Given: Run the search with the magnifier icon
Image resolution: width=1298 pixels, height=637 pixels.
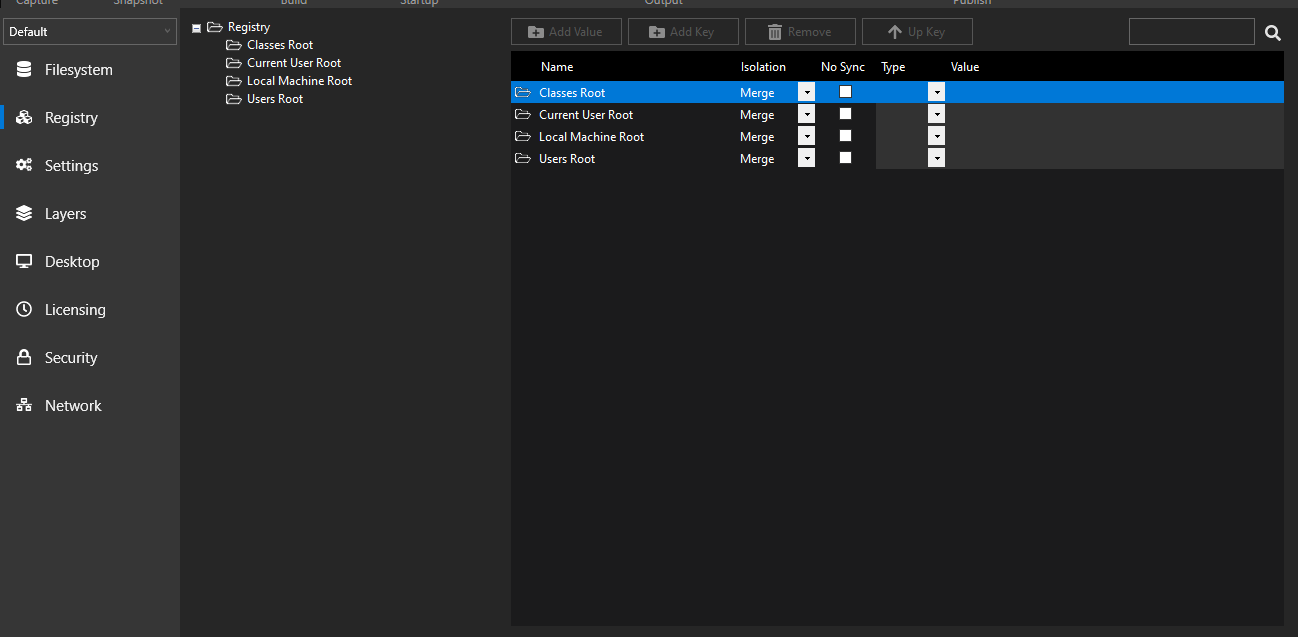Looking at the screenshot, I should pyautogui.click(x=1272, y=32).
